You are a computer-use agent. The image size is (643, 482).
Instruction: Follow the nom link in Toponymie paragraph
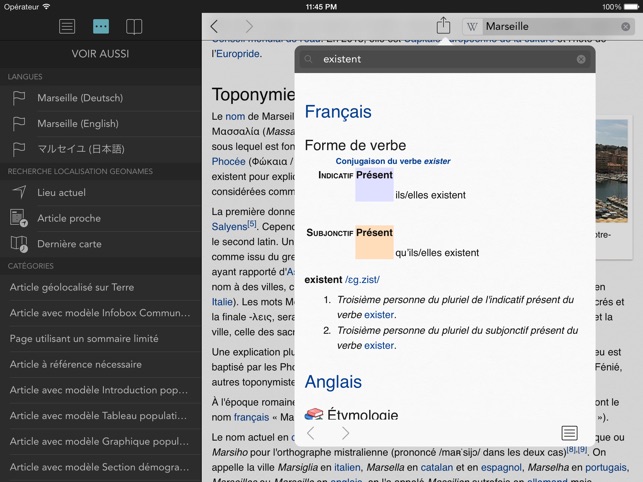click(x=235, y=117)
